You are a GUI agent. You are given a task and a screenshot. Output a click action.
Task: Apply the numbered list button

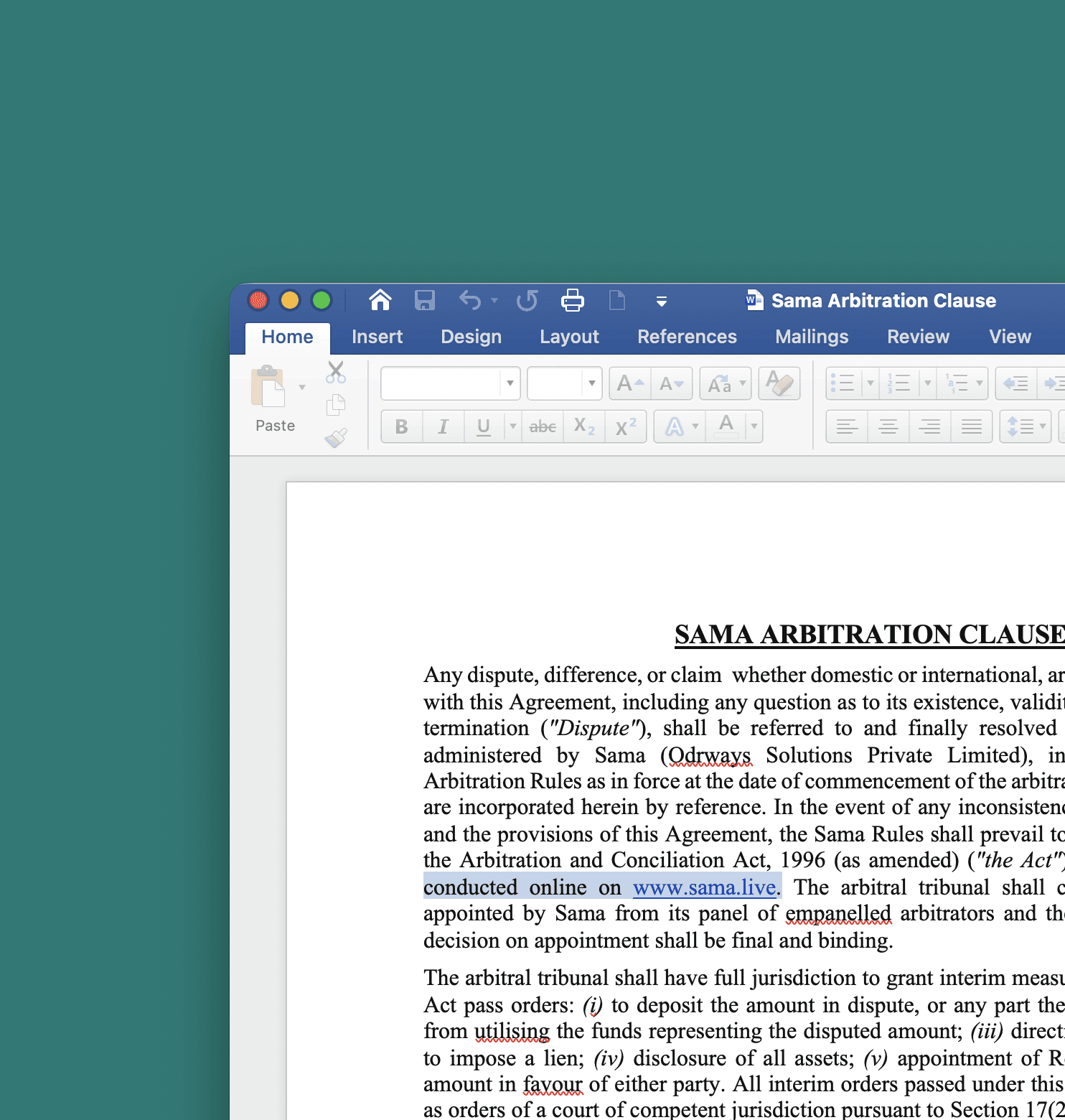tap(899, 383)
